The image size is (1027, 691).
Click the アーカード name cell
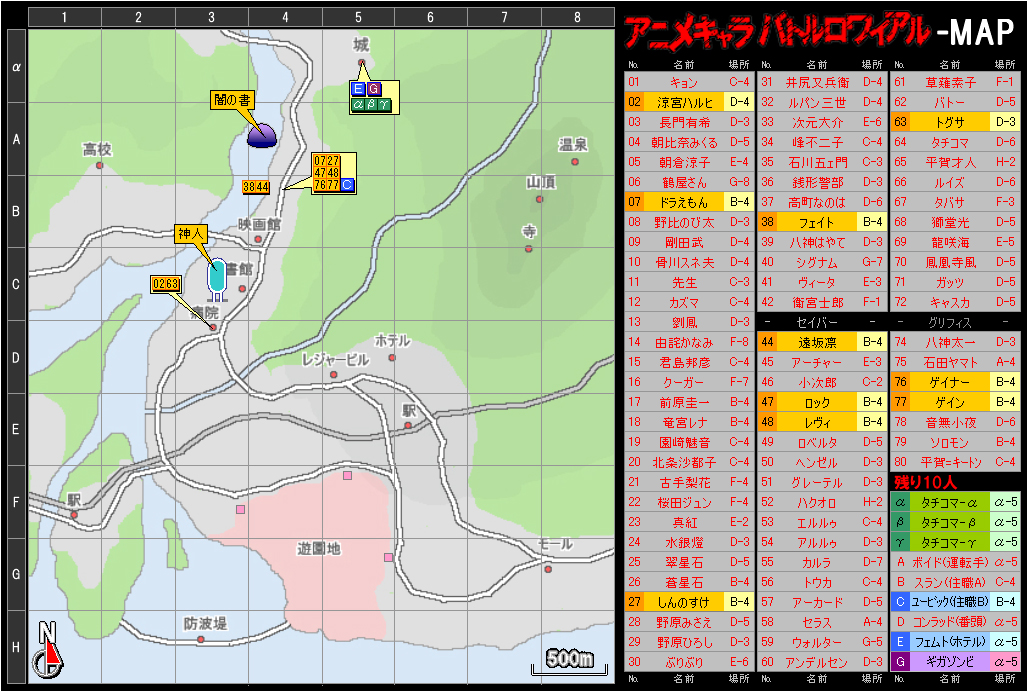pos(817,602)
